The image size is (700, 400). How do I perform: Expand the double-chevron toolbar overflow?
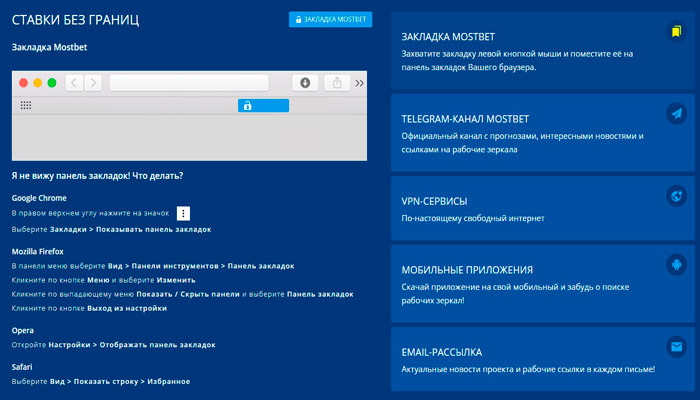pyautogui.click(x=360, y=83)
